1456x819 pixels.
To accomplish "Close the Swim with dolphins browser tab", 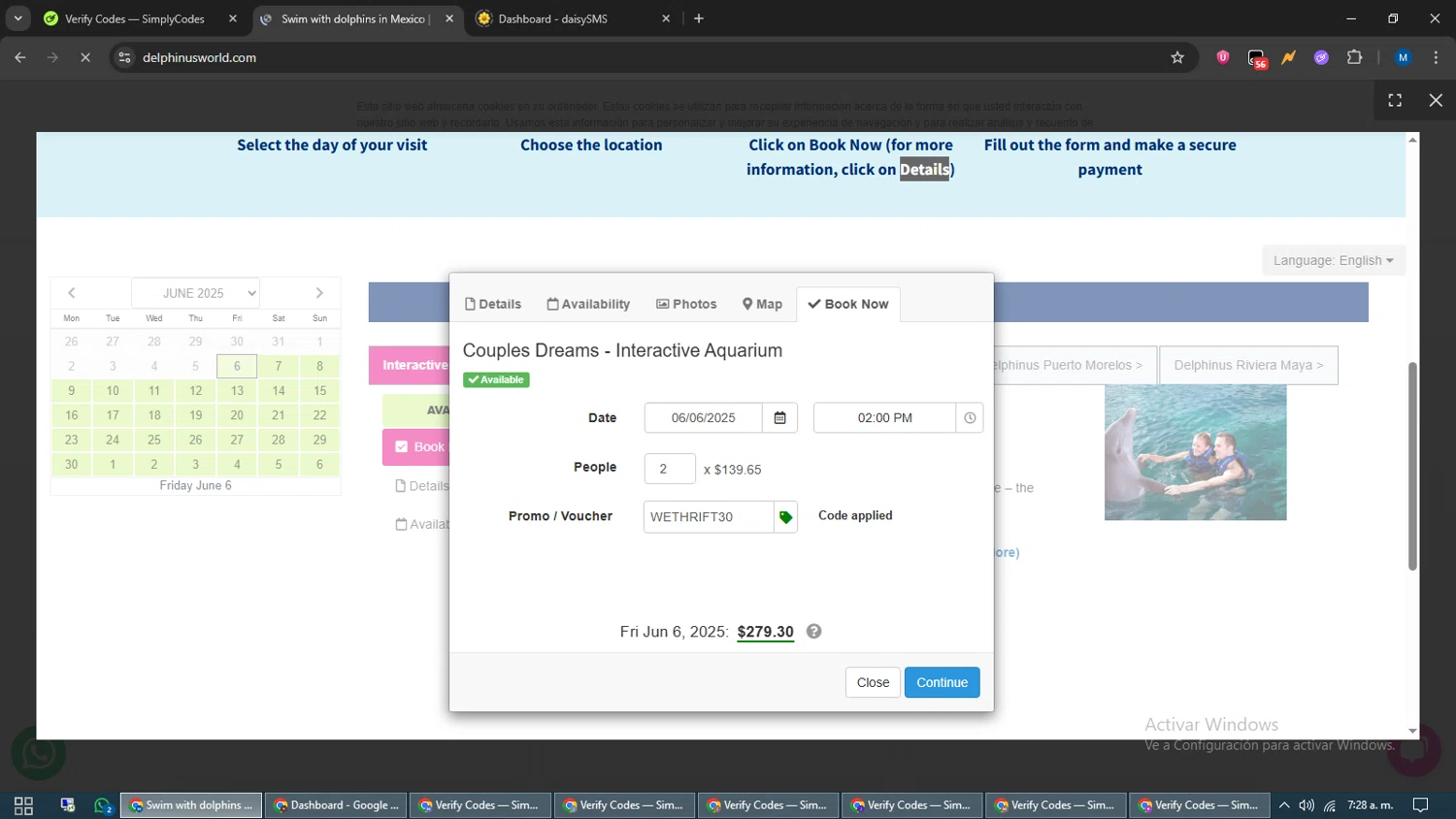I will [x=449, y=18].
